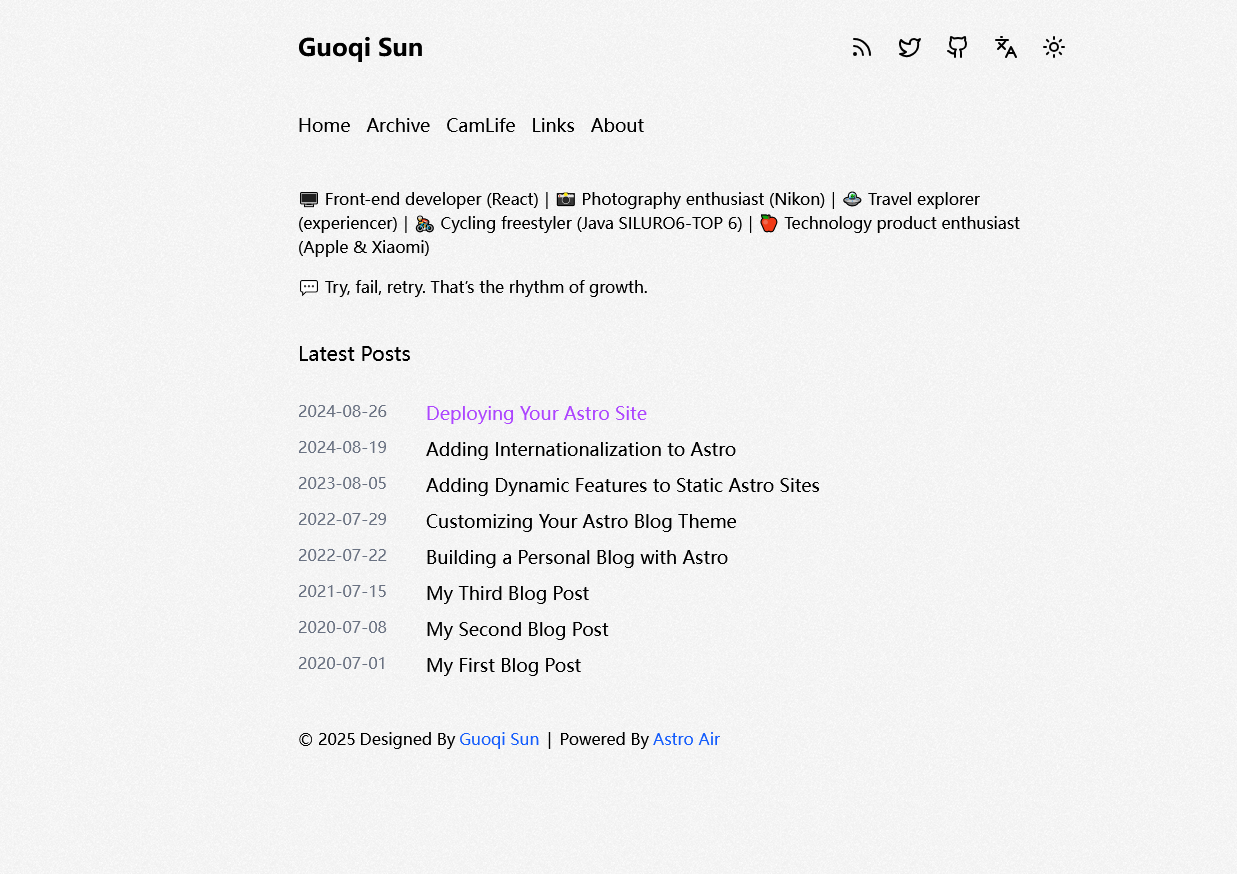
Task: Follow the Astro Air footer link
Action: pos(686,739)
